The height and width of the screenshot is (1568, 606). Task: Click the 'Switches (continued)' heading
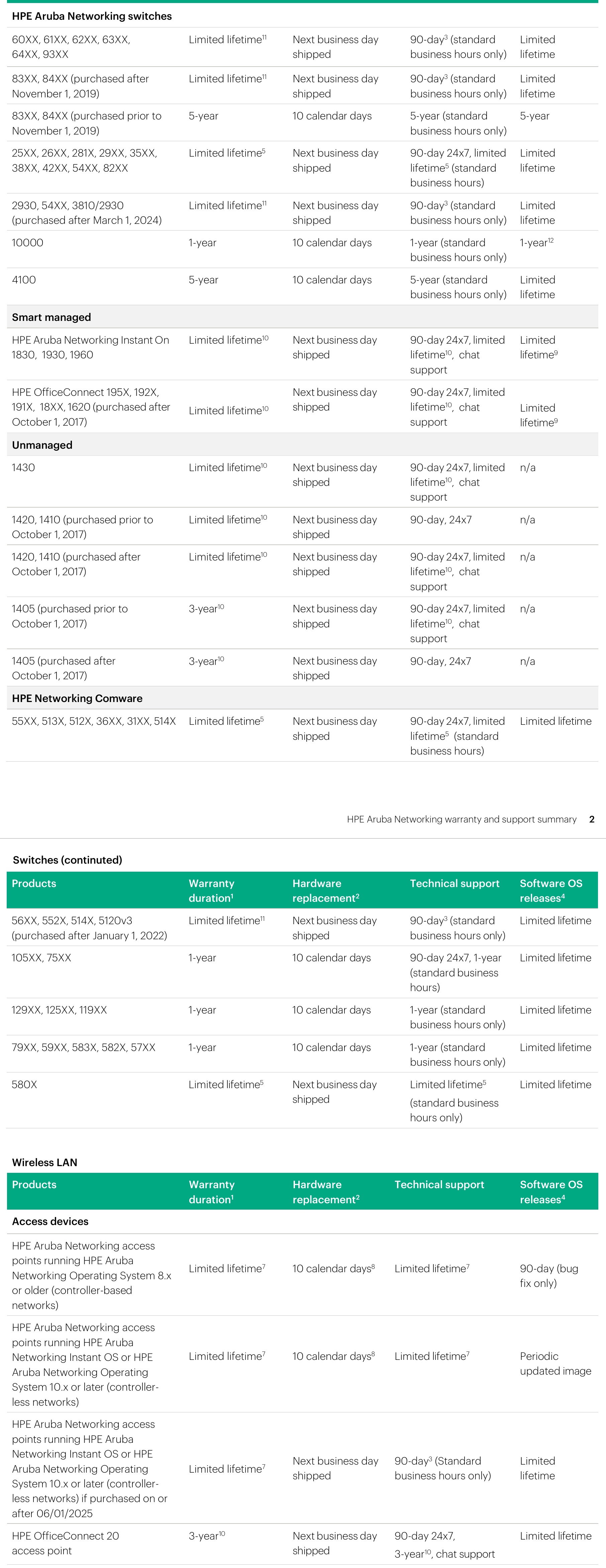click(x=68, y=860)
